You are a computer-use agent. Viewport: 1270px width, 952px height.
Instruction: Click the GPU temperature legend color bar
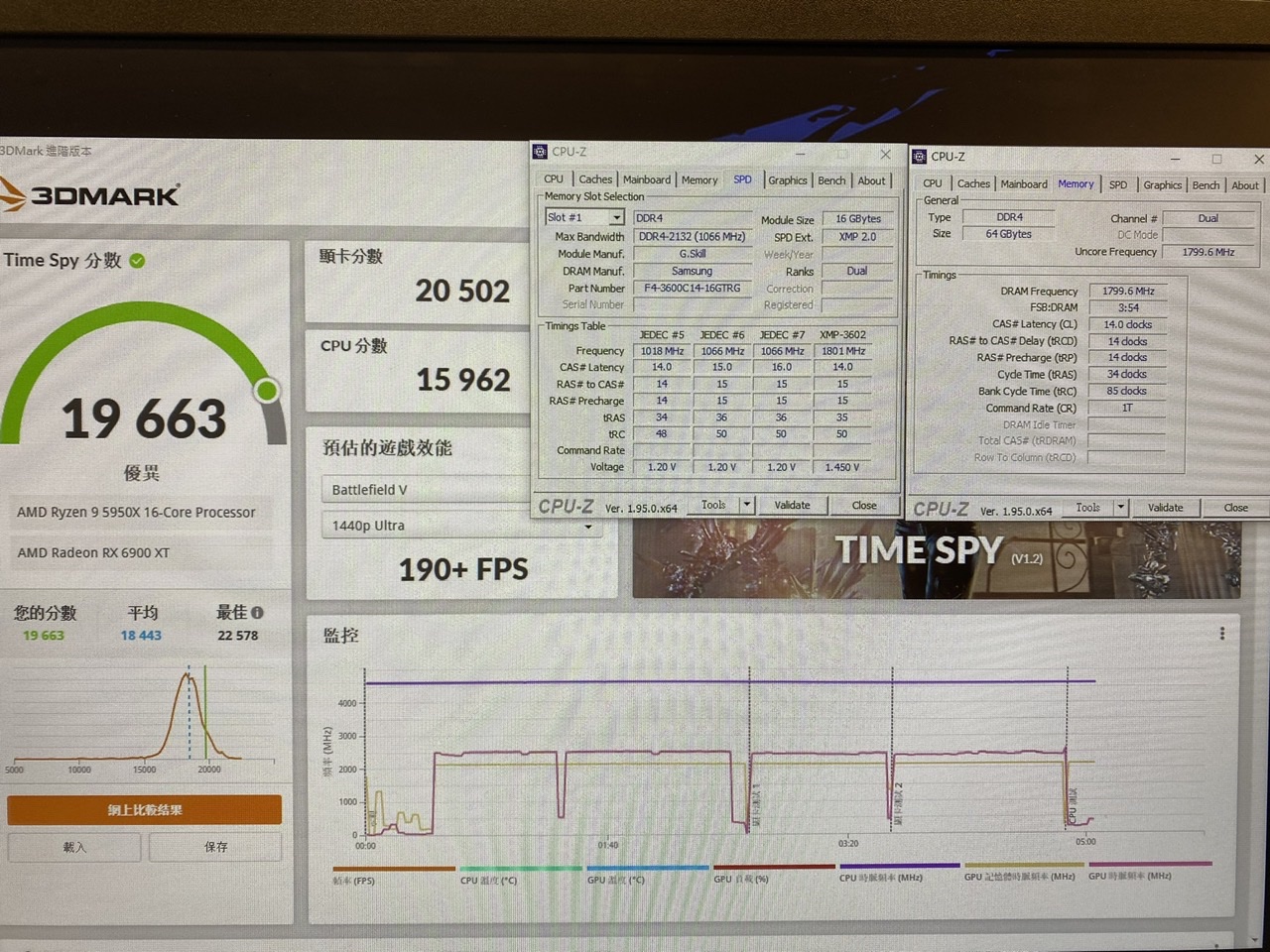click(647, 867)
